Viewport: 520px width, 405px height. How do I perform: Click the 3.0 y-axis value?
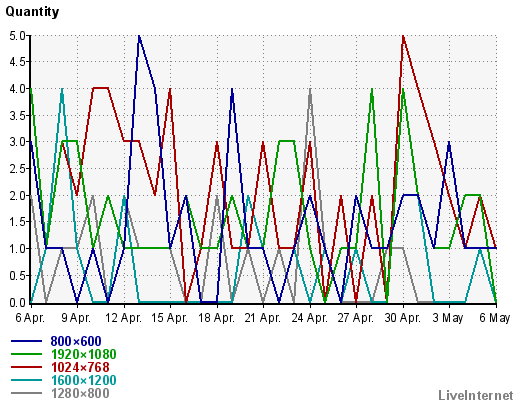(18, 142)
